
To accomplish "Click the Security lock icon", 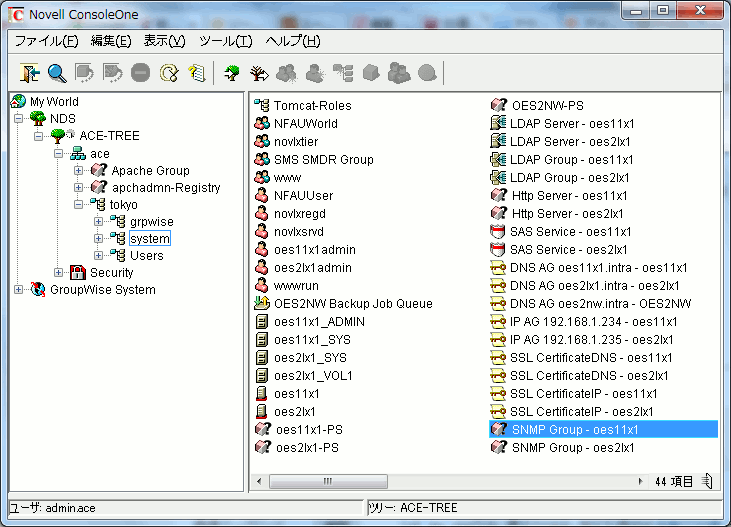I will click(77, 272).
